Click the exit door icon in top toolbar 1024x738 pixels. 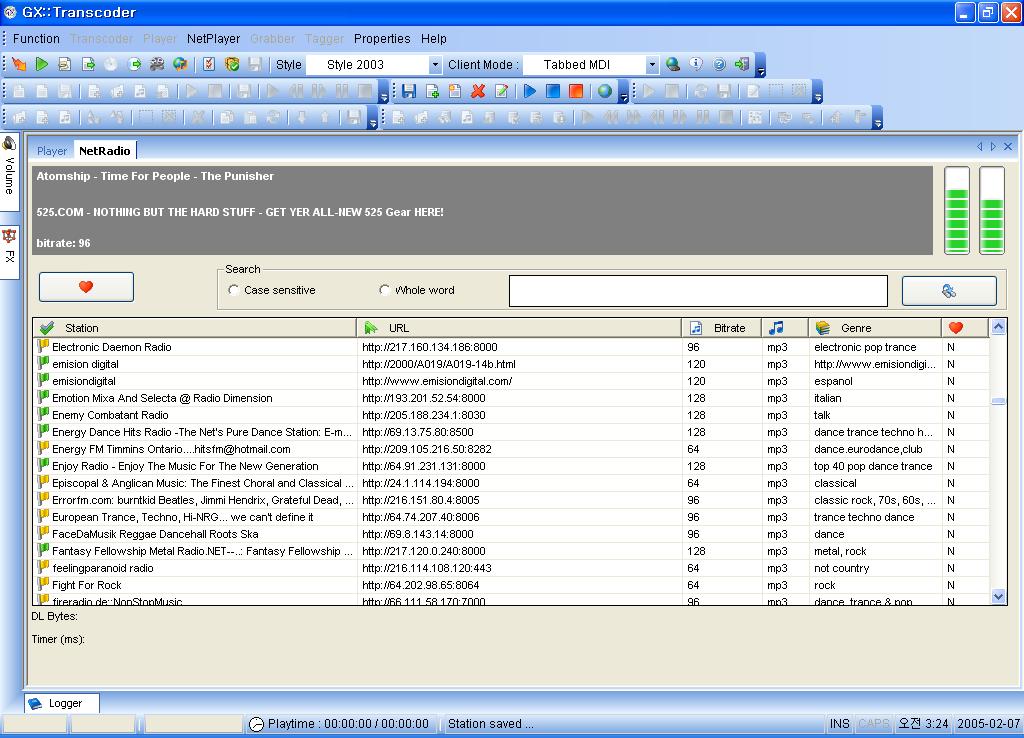pos(741,65)
